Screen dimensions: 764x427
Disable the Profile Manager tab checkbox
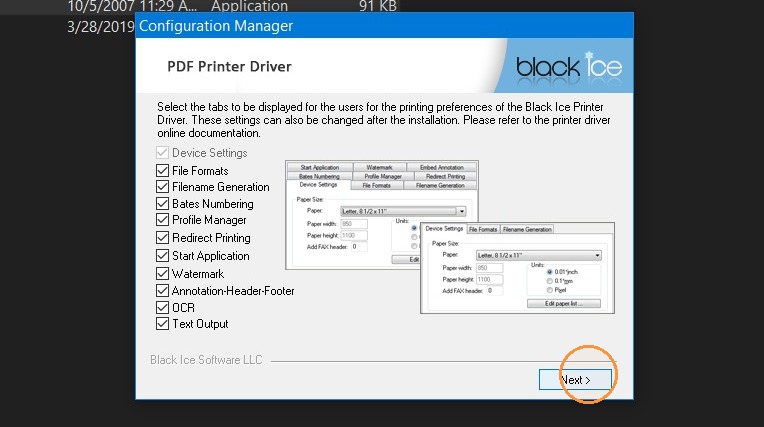(162, 220)
